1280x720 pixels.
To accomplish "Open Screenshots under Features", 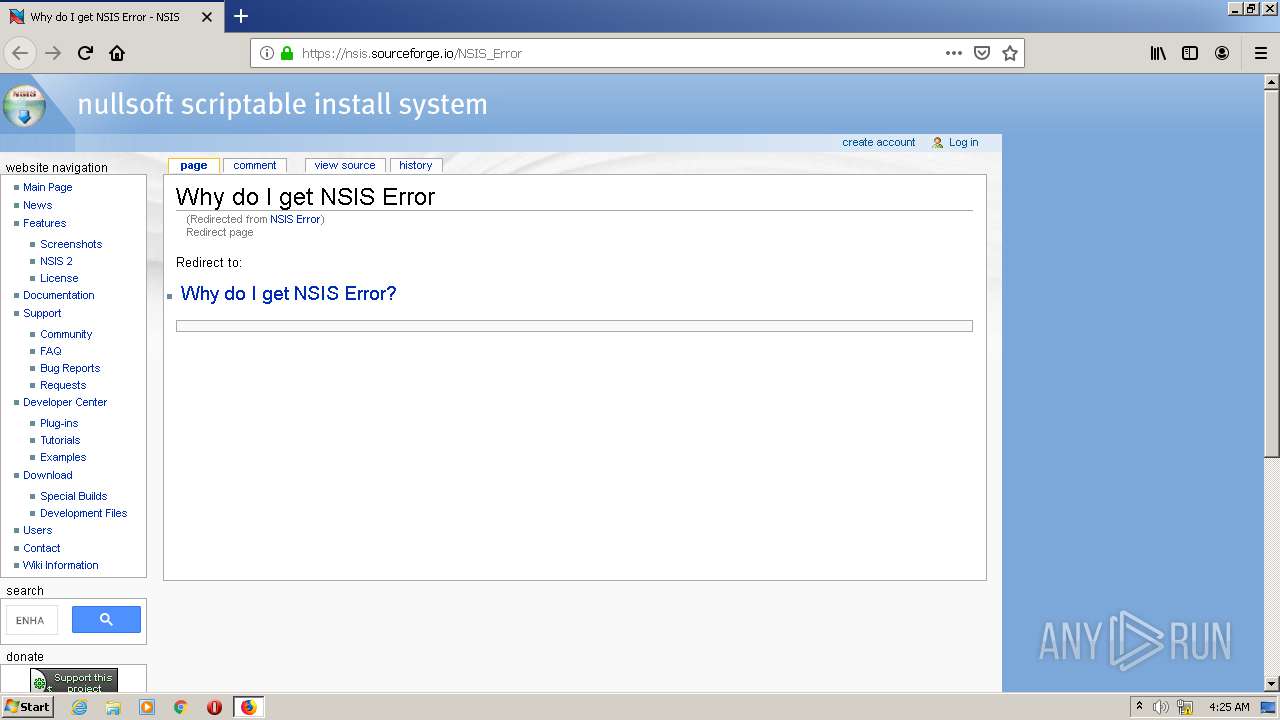I will click(x=71, y=244).
